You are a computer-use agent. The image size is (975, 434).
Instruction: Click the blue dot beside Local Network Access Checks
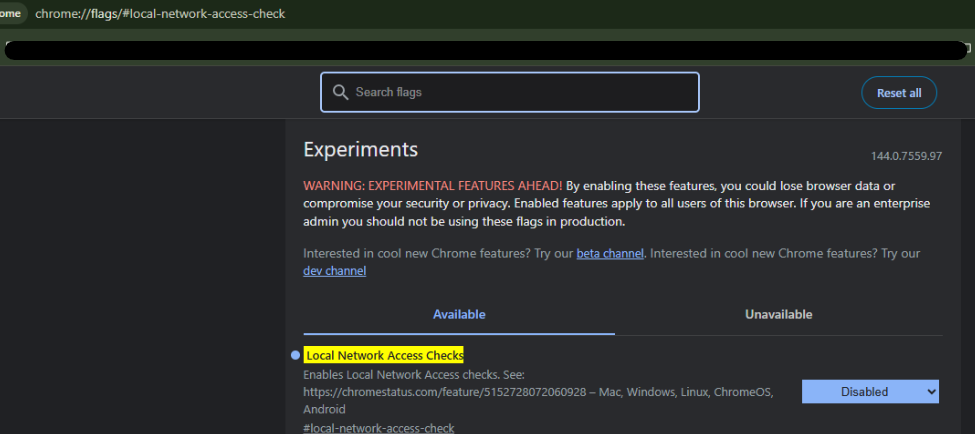click(x=295, y=356)
